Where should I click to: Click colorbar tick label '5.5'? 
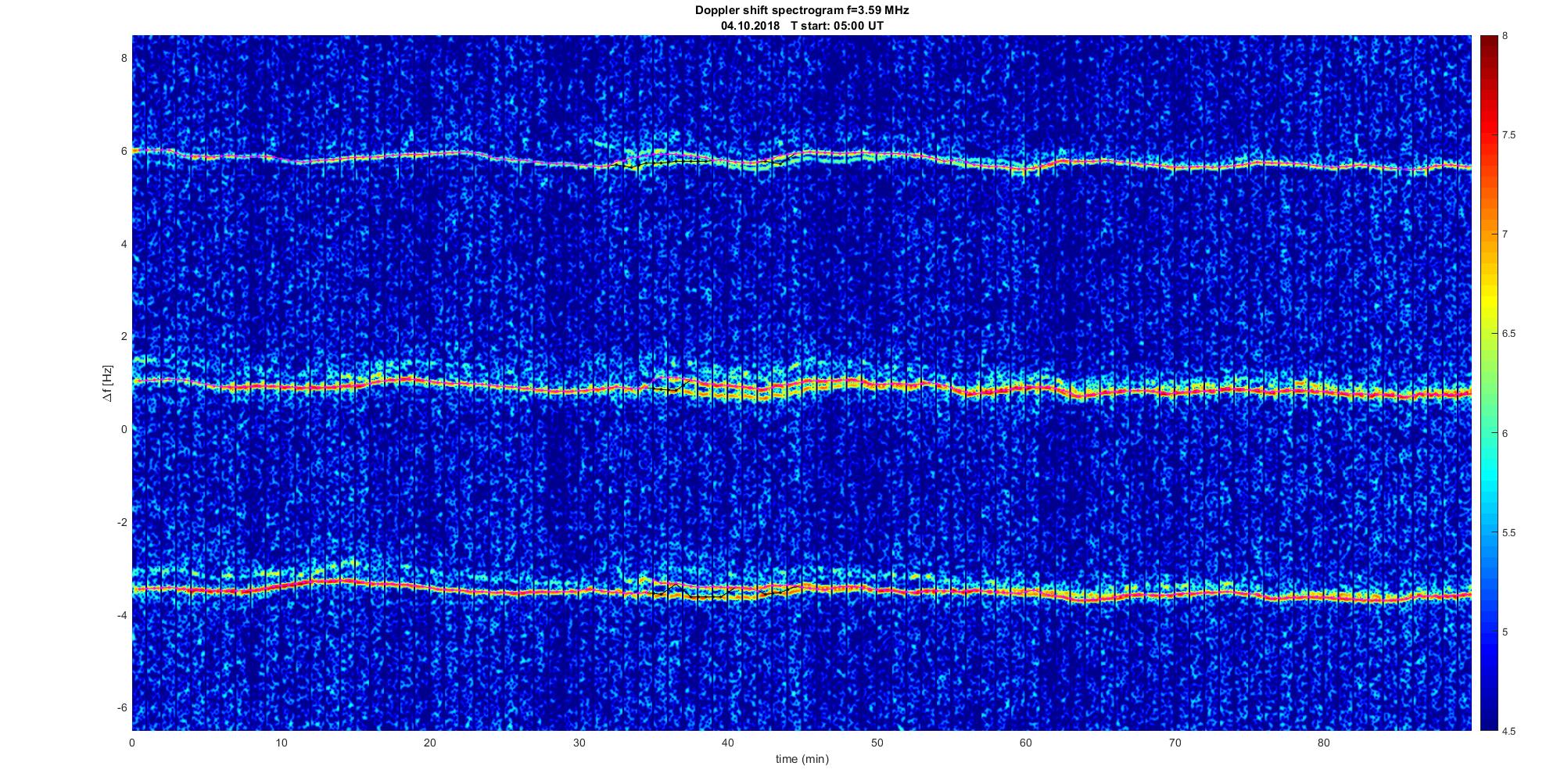coord(1508,532)
